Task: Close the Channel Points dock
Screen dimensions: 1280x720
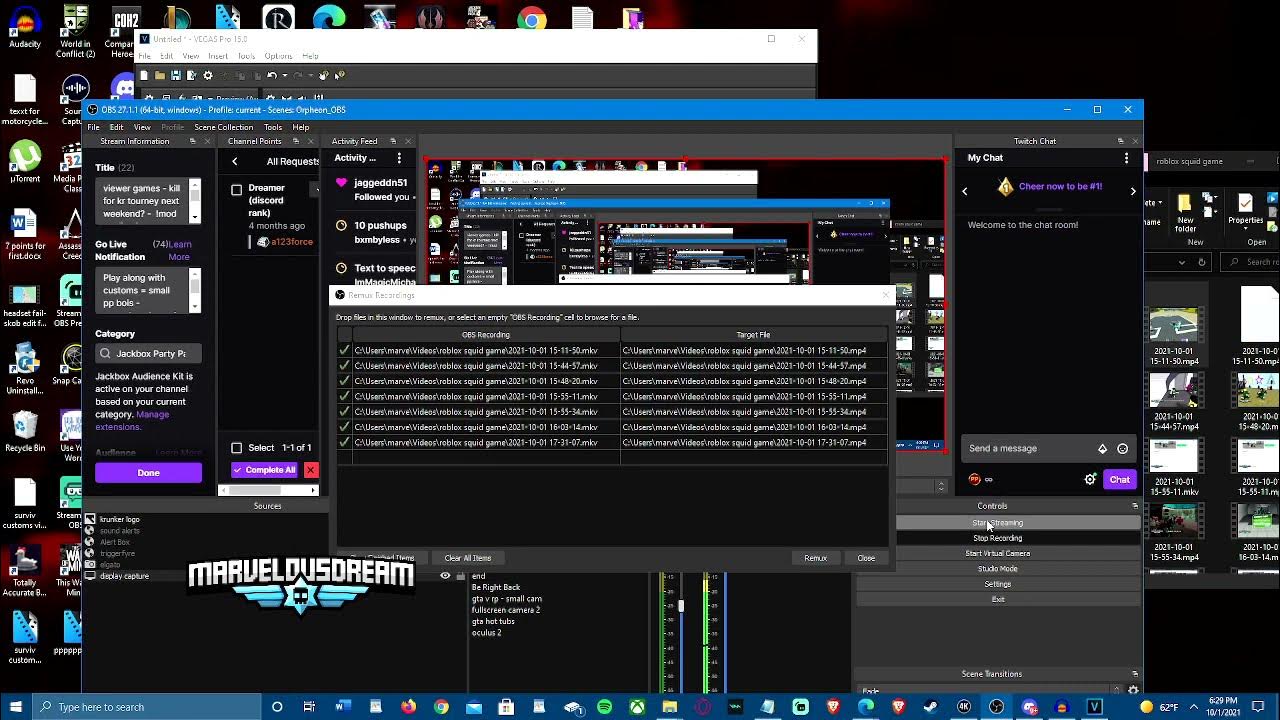Action: coord(309,141)
